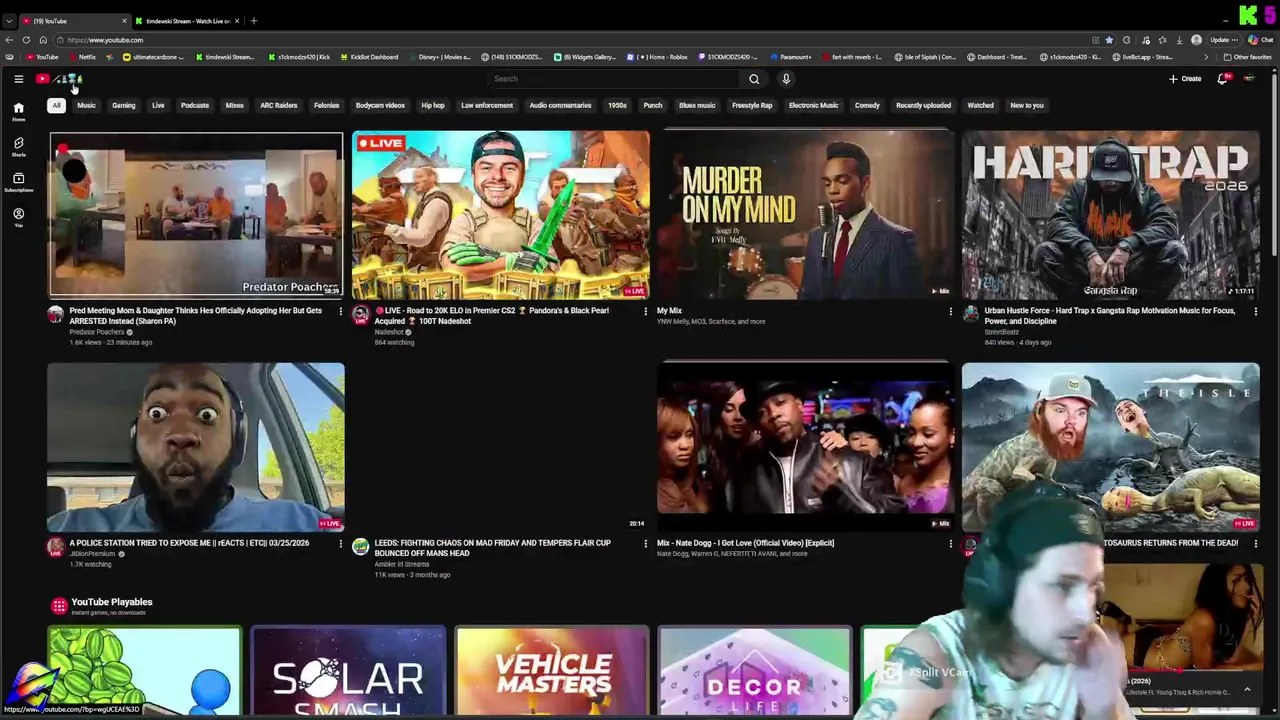The height and width of the screenshot is (720, 1280).
Task: Select the Live filter chip
Action: (158, 105)
